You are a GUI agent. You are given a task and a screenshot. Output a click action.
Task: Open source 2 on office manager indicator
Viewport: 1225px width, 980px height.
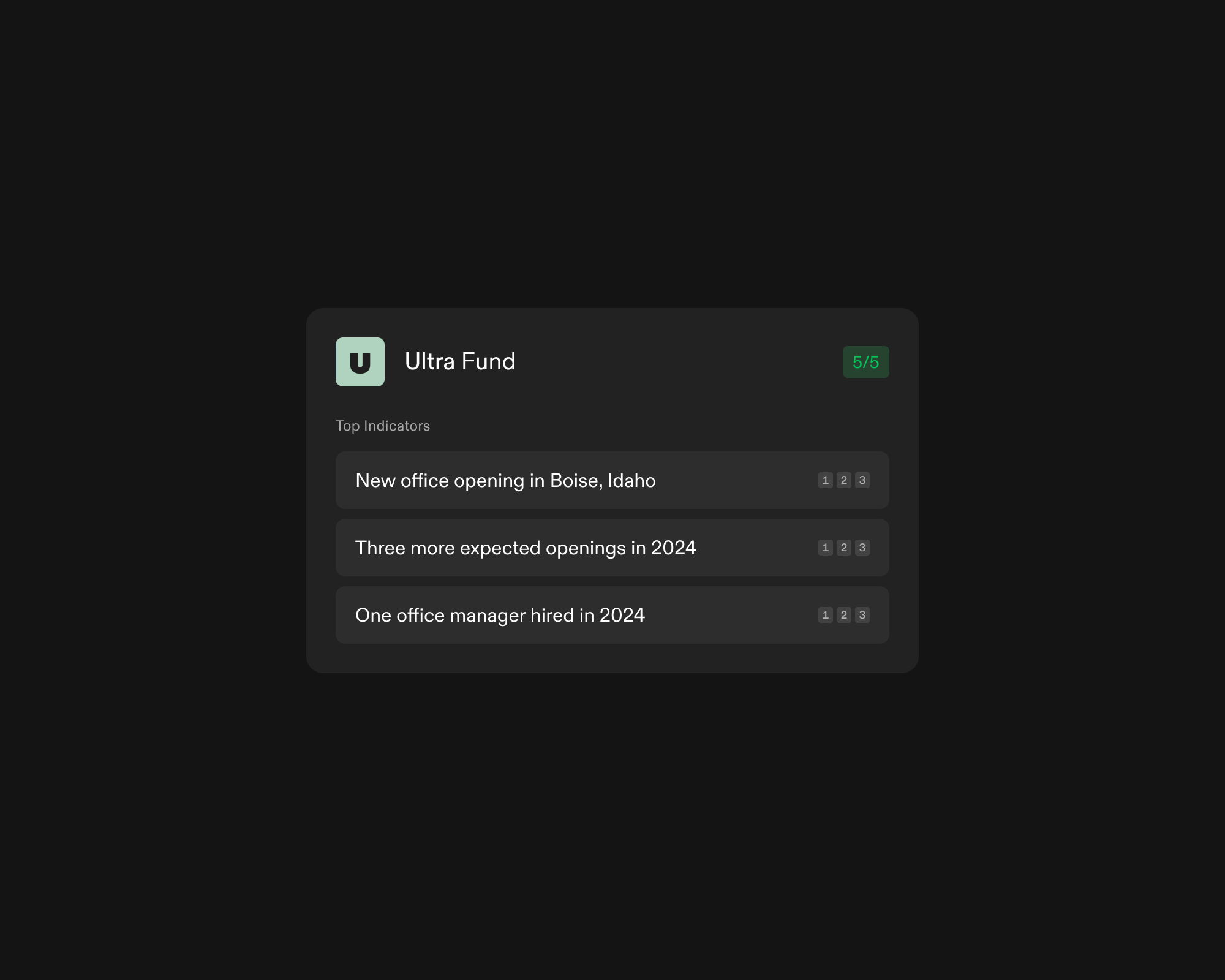click(843, 615)
